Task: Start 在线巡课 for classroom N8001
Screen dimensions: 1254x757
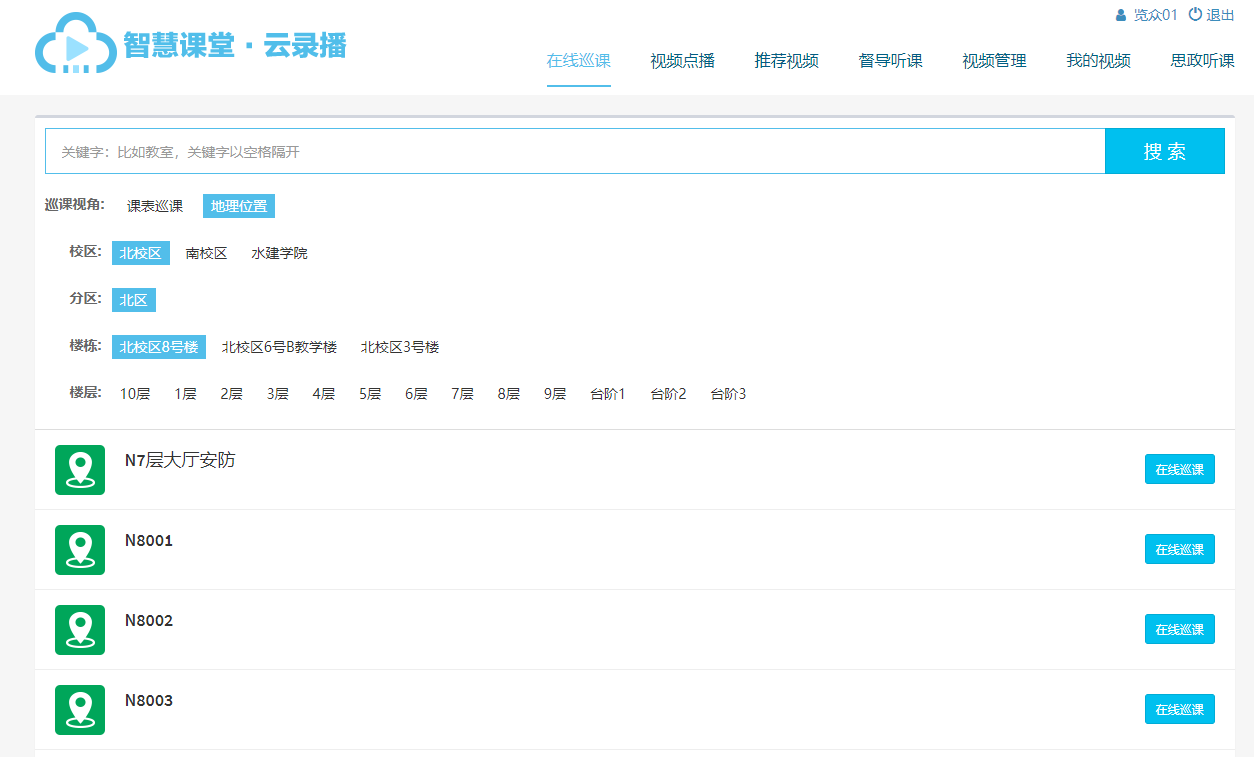Action: pos(1179,549)
